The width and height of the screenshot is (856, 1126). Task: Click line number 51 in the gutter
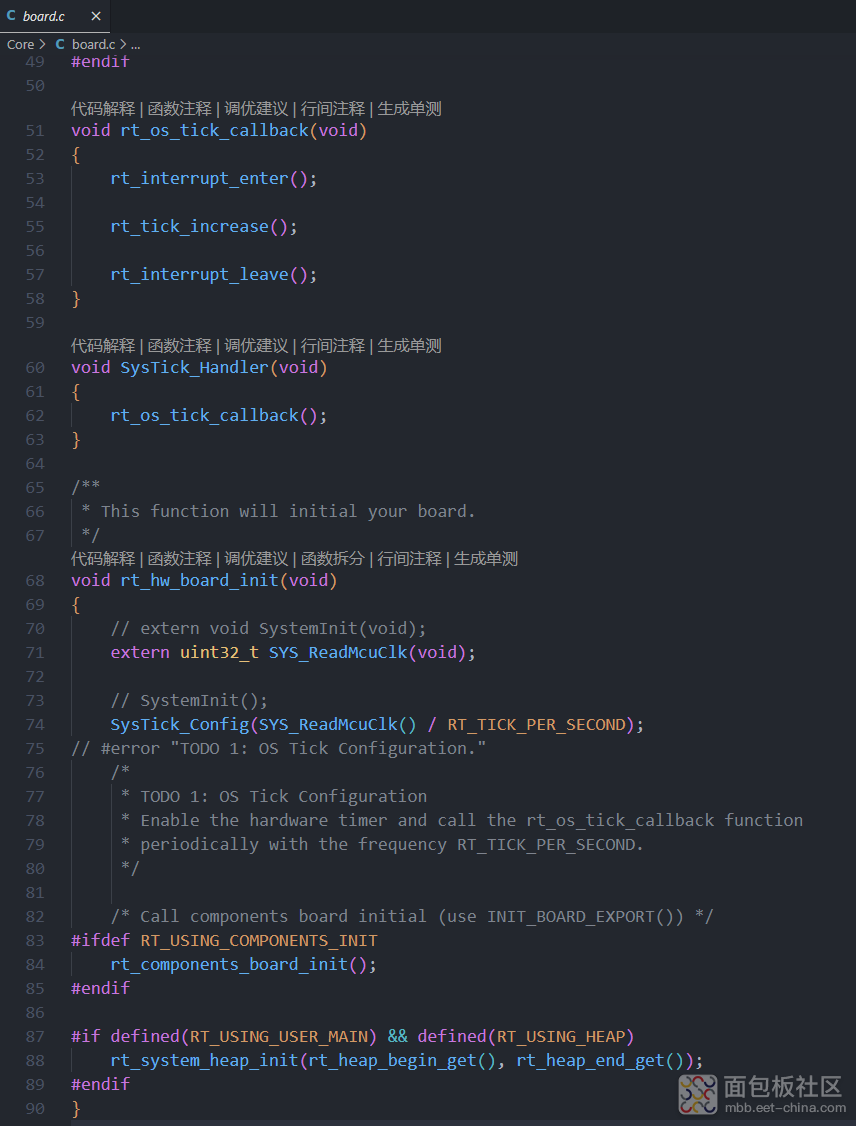click(34, 131)
